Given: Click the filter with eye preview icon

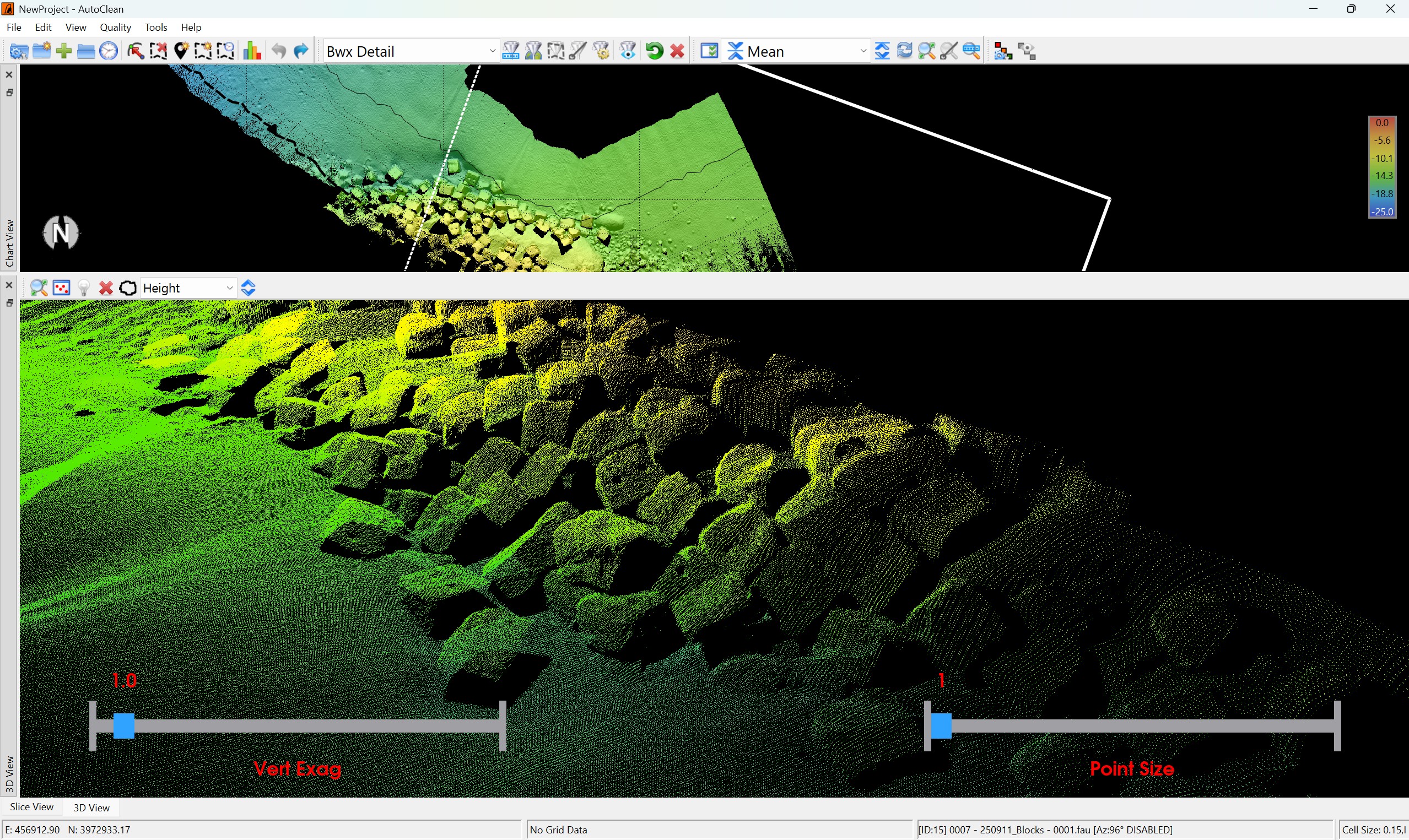Looking at the screenshot, I should coord(628,52).
